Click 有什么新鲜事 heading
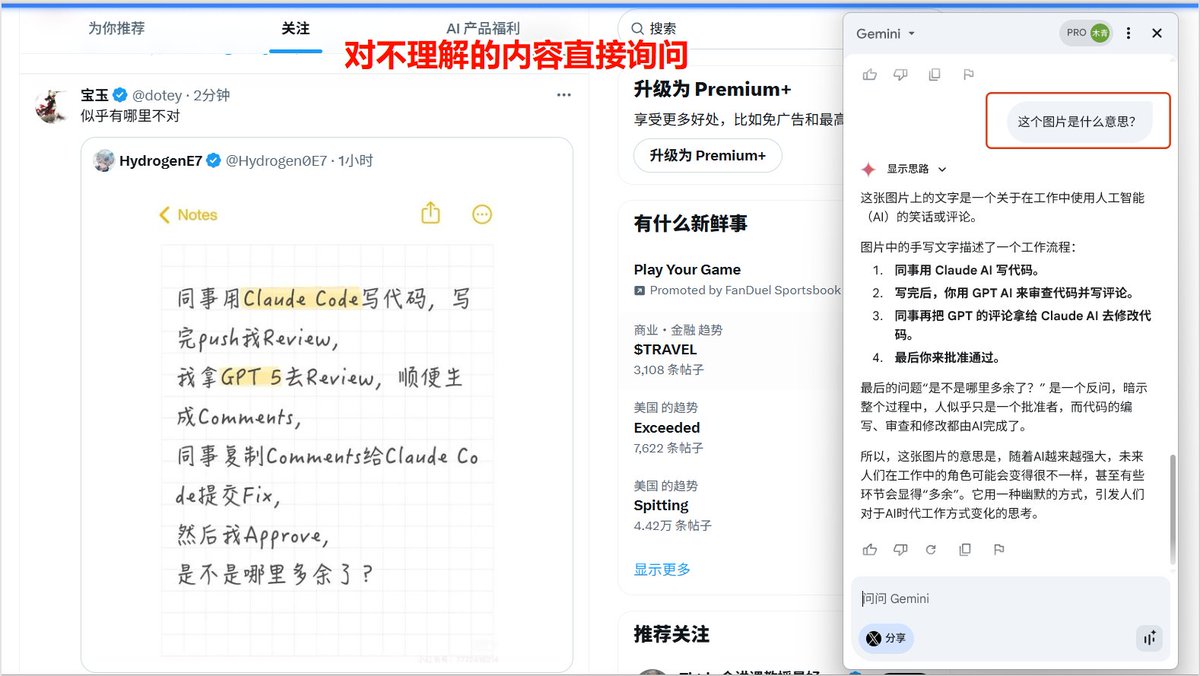Image resolution: width=1200 pixels, height=676 pixels. tap(690, 223)
